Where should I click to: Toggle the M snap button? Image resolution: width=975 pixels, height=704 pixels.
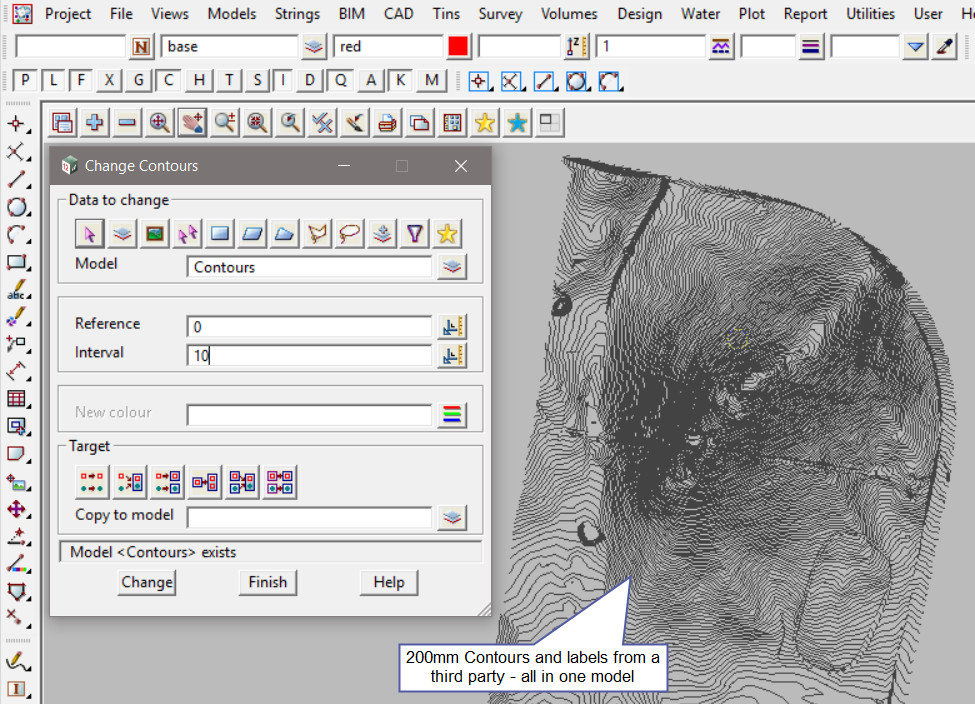pyautogui.click(x=431, y=81)
